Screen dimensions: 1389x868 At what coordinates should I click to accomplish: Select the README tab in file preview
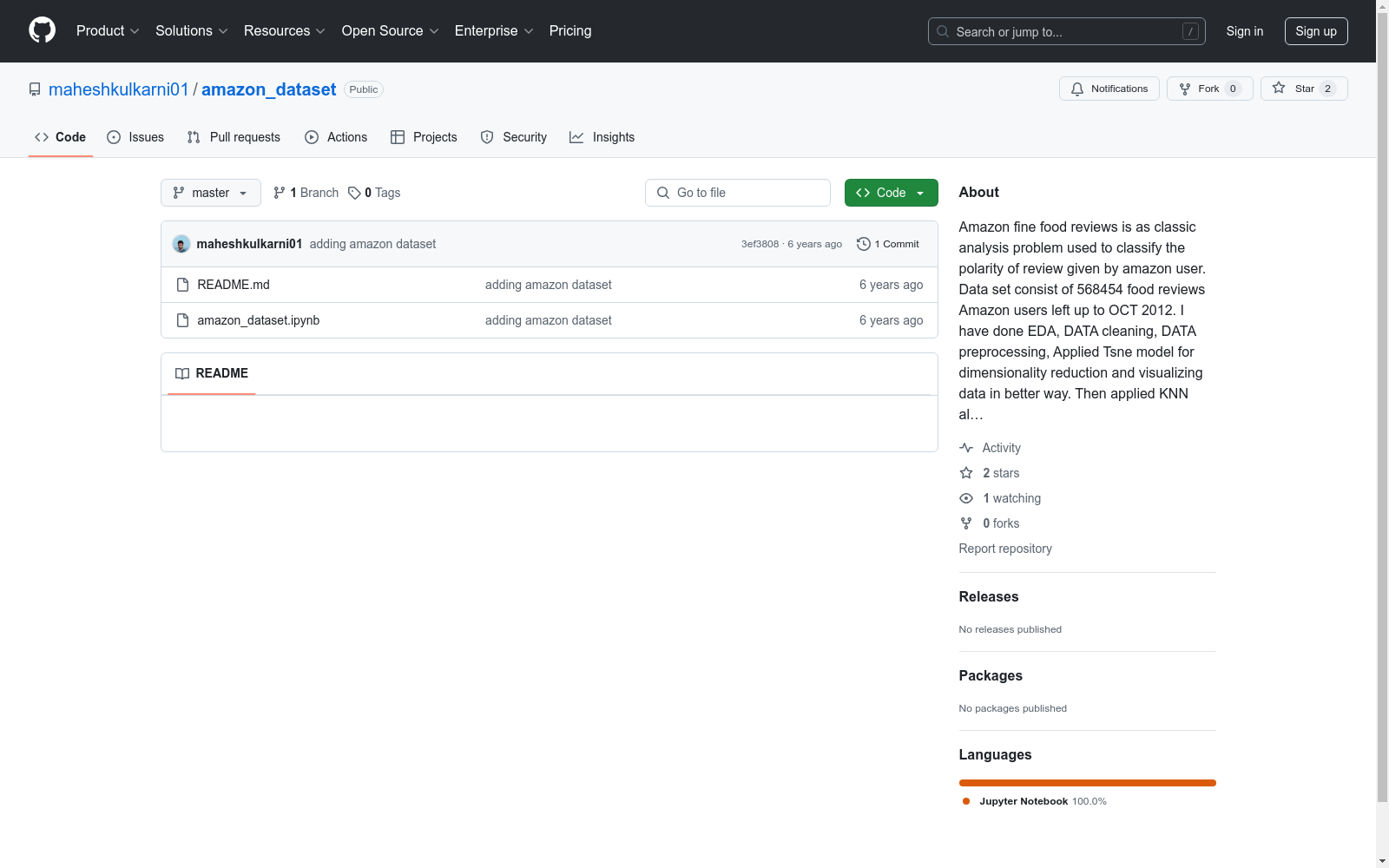pyautogui.click(x=212, y=373)
